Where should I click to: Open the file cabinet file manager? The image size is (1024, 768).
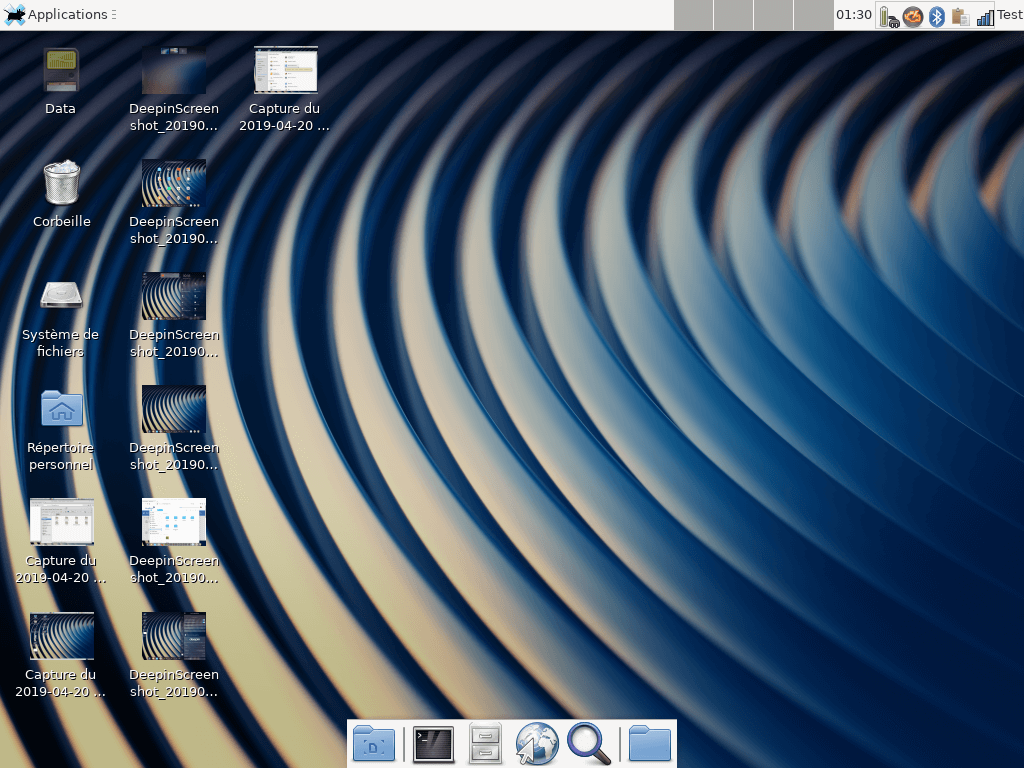coord(485,743)
